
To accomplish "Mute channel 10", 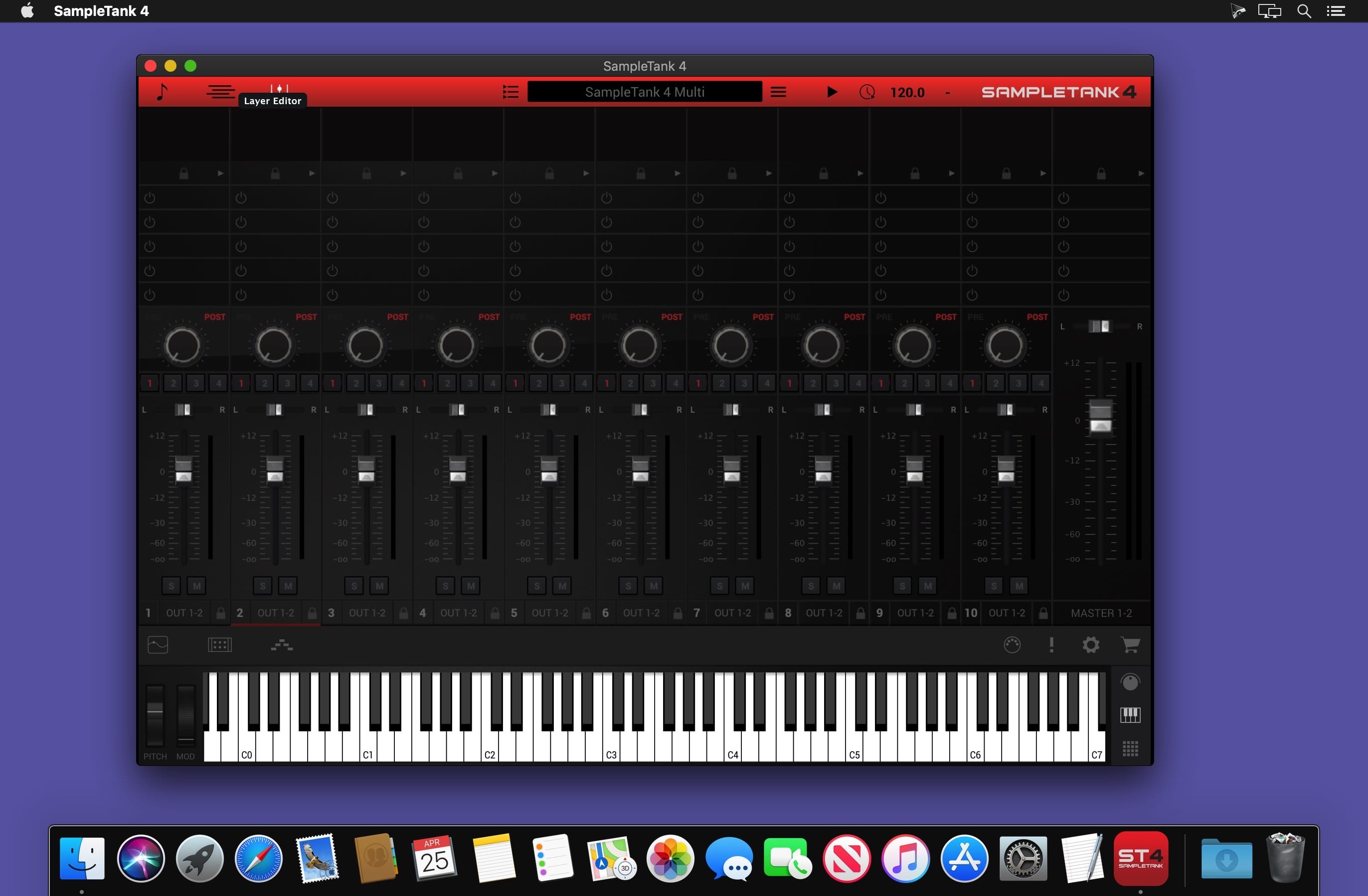I will coord(1019,586).
